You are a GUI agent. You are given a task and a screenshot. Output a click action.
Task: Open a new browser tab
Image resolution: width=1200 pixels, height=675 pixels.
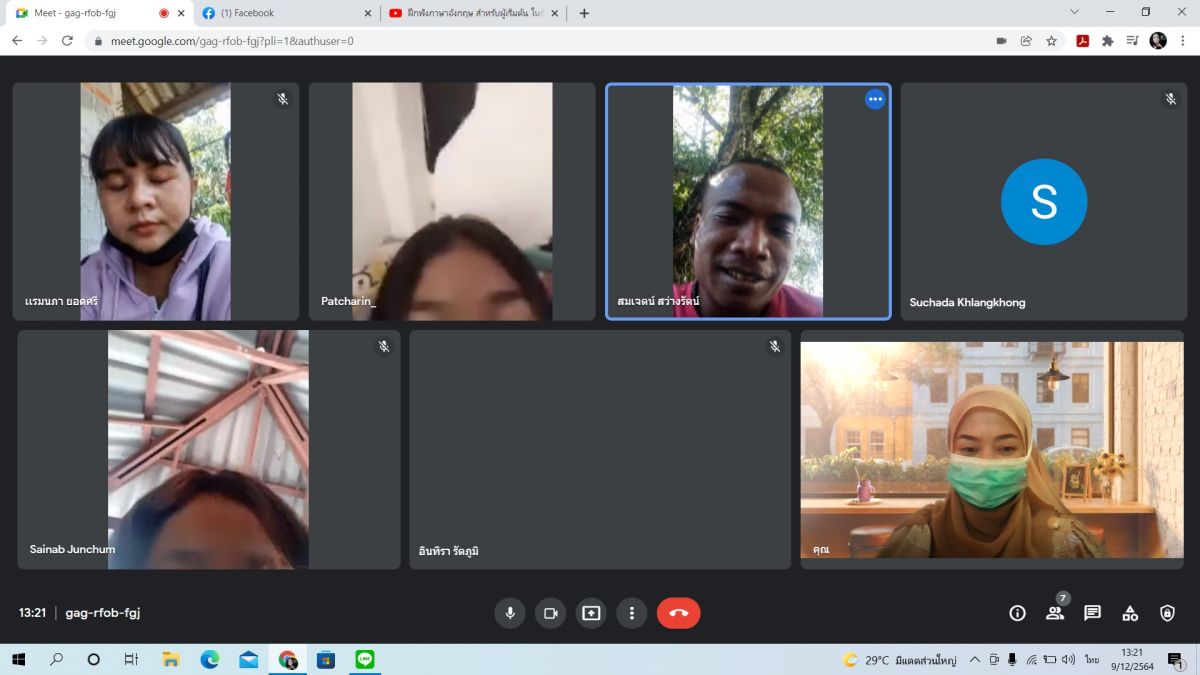(x=584, y=13)
